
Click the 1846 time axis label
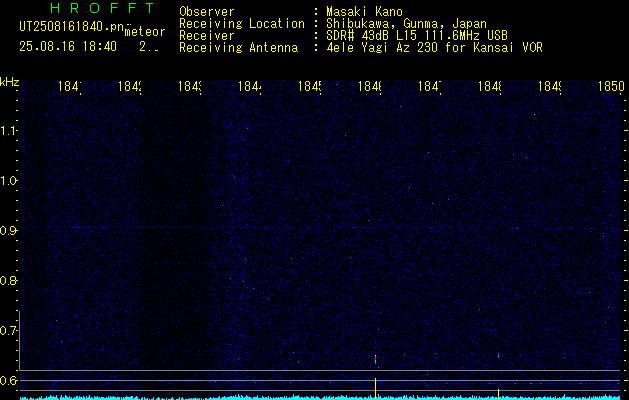[x=370, y=86]
